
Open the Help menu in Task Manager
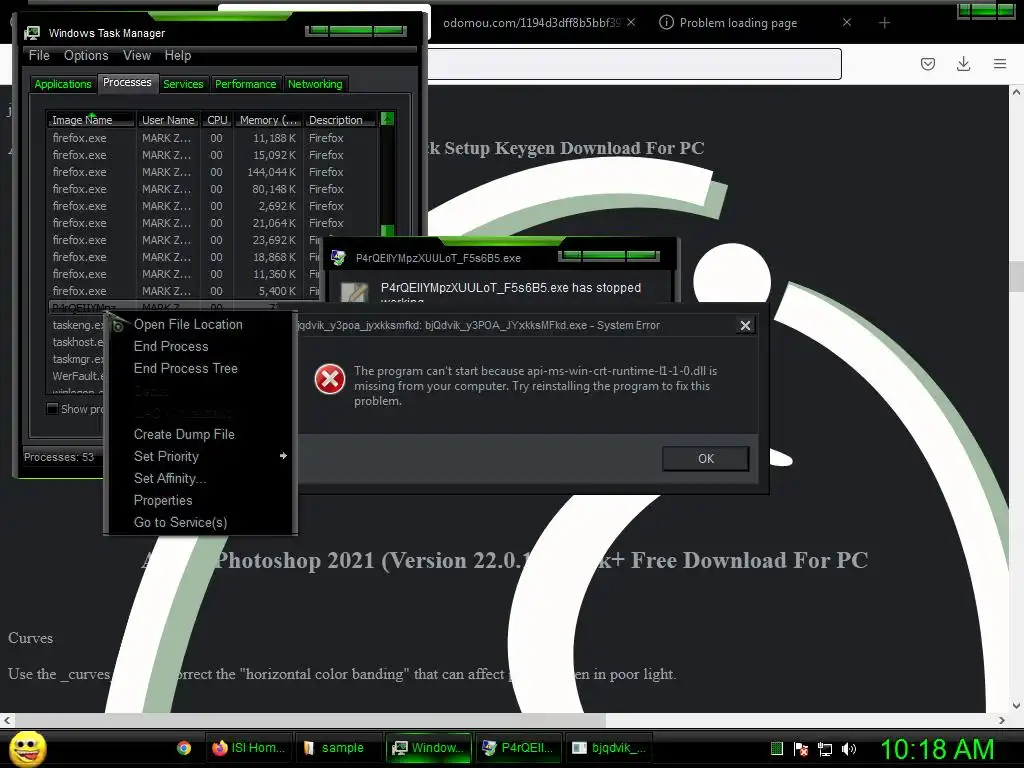coord(178,56)
